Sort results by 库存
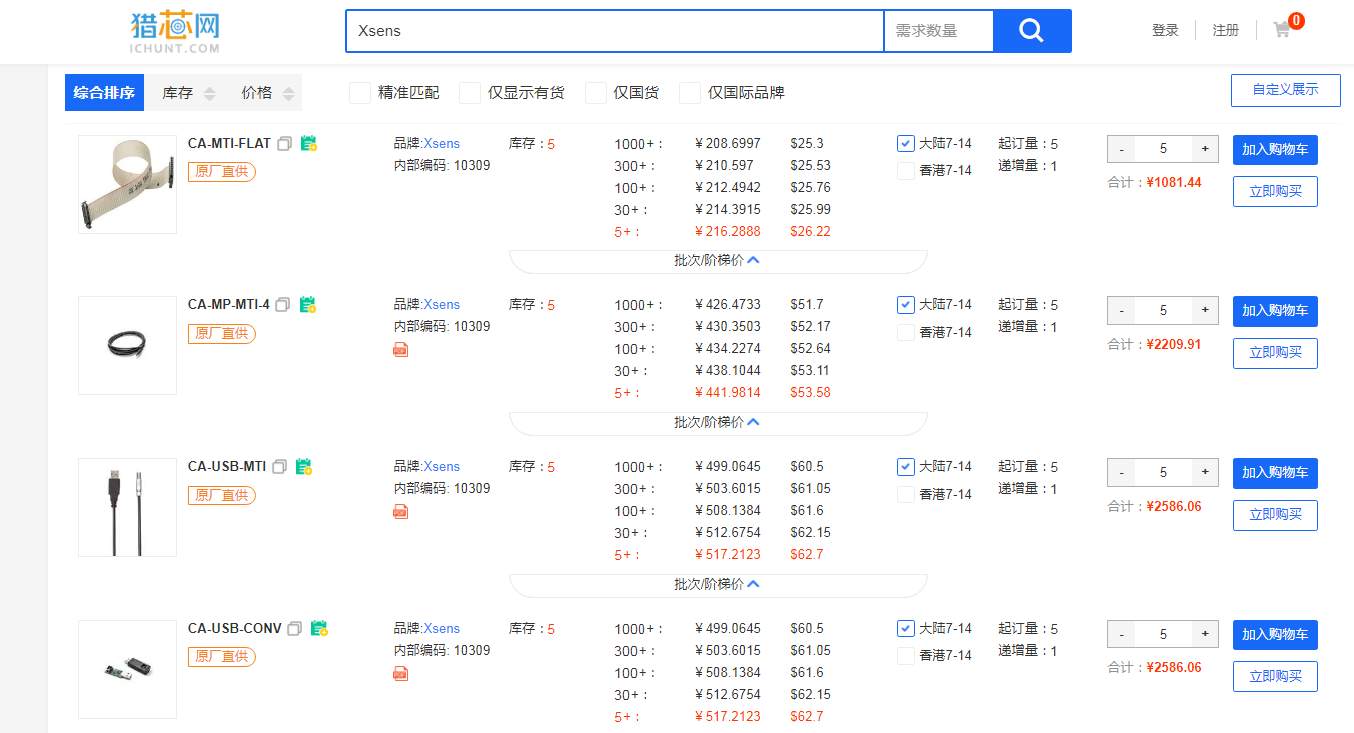This screenshot has width=1354, height=733. (188, 93)
